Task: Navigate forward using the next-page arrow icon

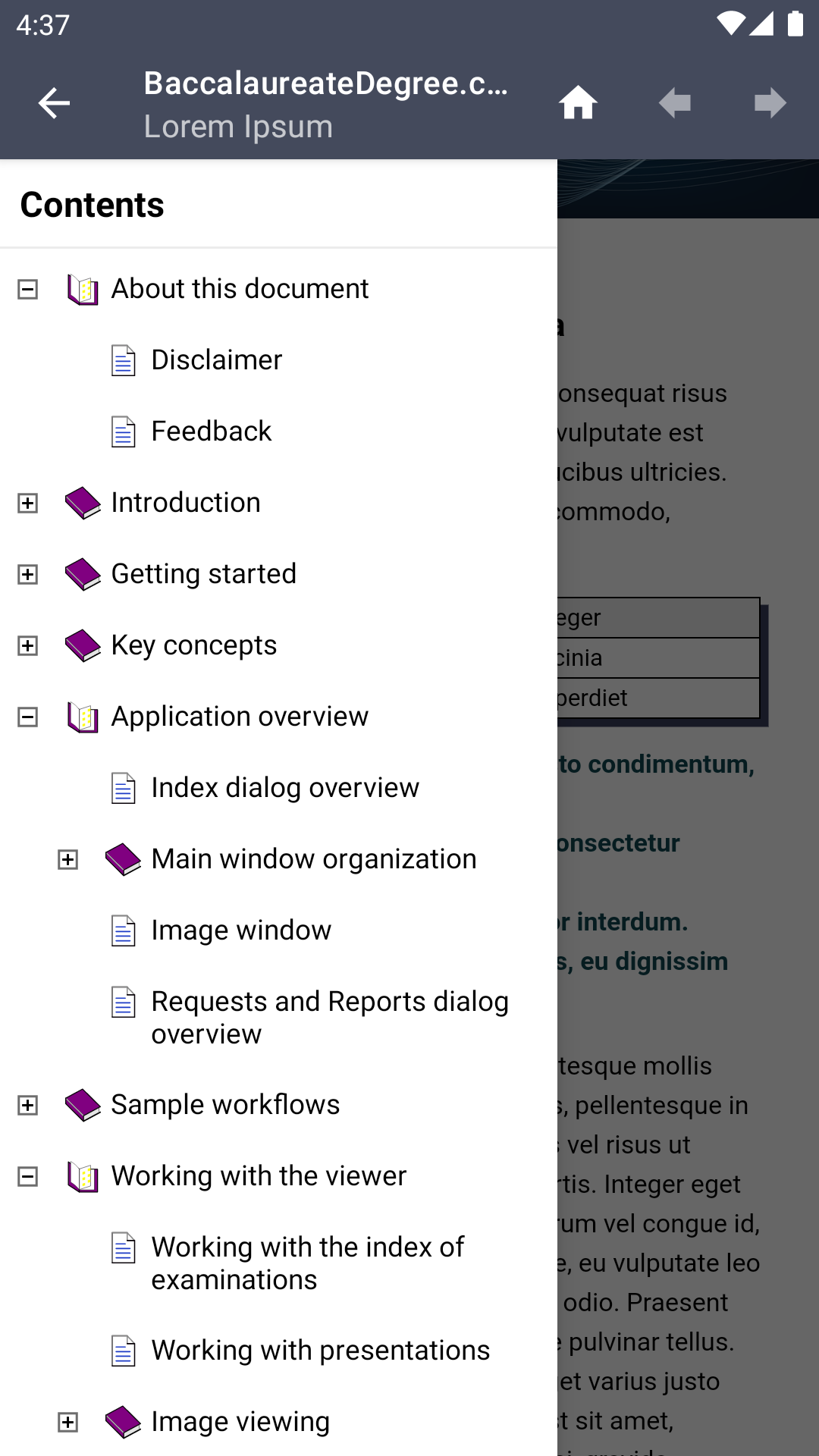Action: pyautogui.click(x=769, y=102)
